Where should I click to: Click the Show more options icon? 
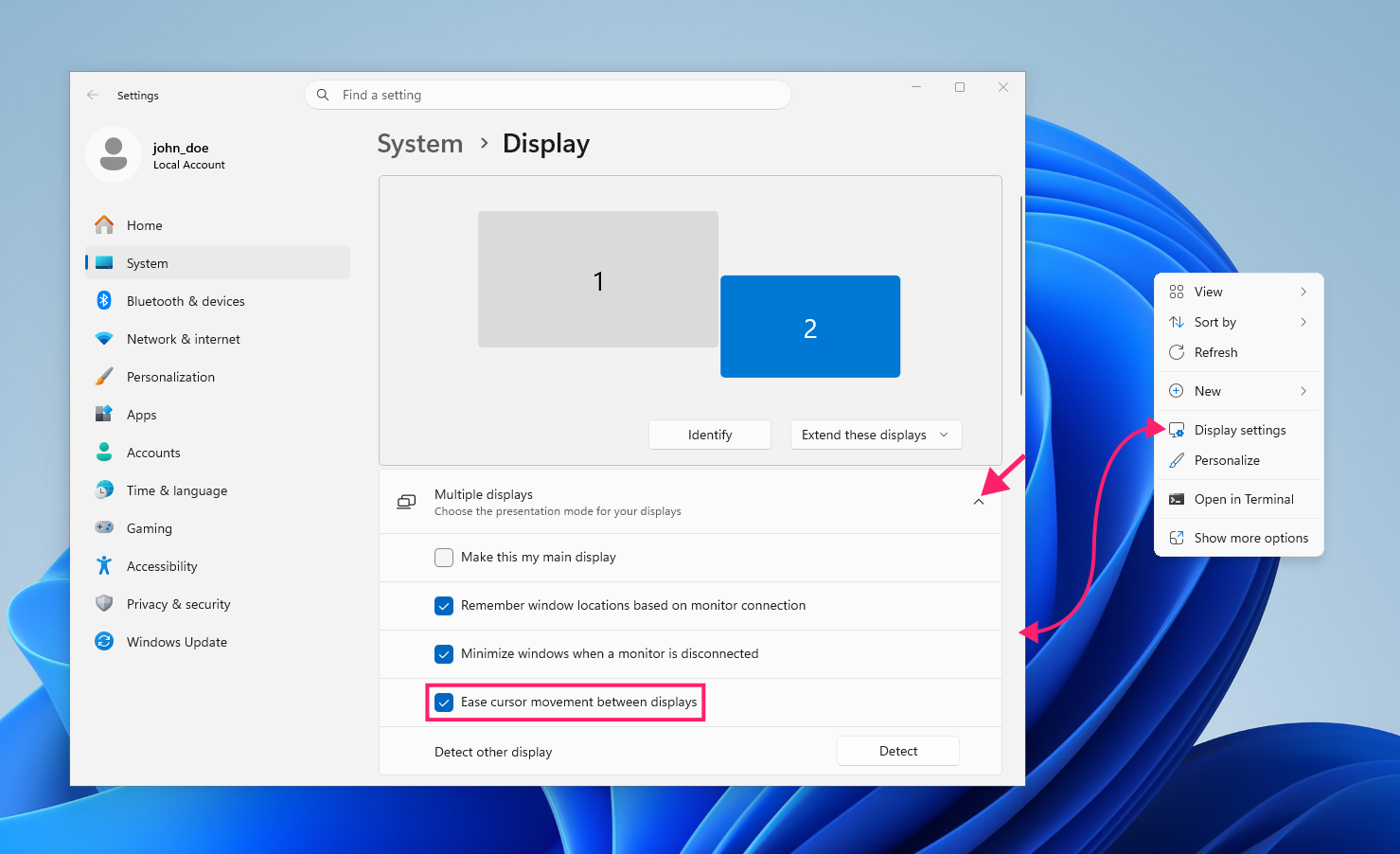pyautogui.click(x=1177, y=538)
